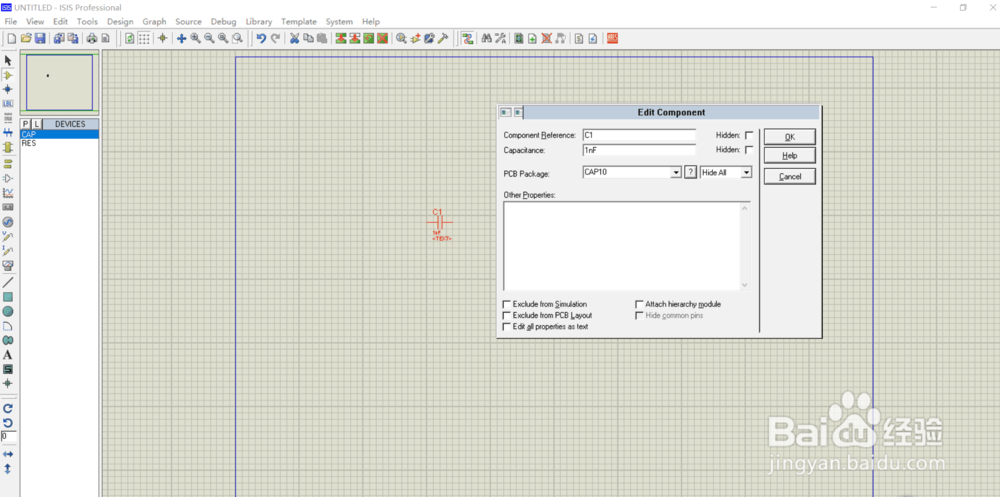Image resolution: width=1000 pixels, height=497 pixels.
Task: Check Attach hierarchy module option
Action: pos(640,304)
